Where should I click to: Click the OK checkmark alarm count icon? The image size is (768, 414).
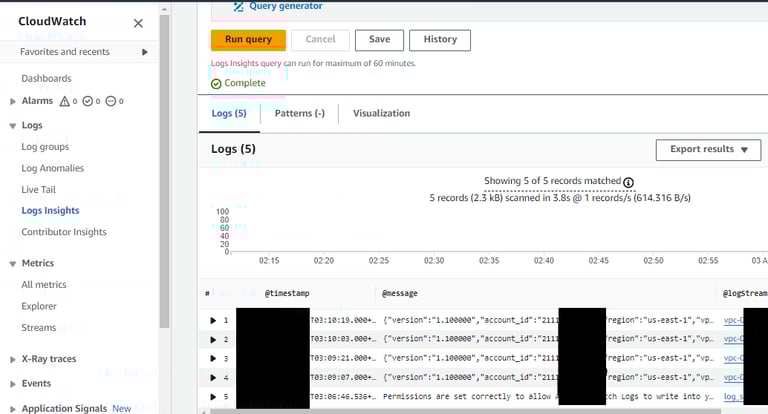(x=88, y=101)
